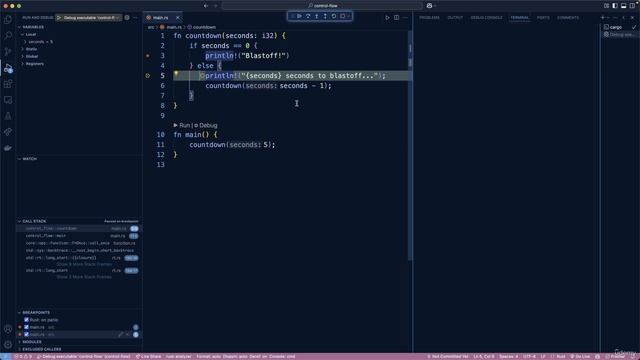Switch to the OUTPUT panel tab
Image resolution: width=640 pixels, height=360 pixels.
point(455,18)
